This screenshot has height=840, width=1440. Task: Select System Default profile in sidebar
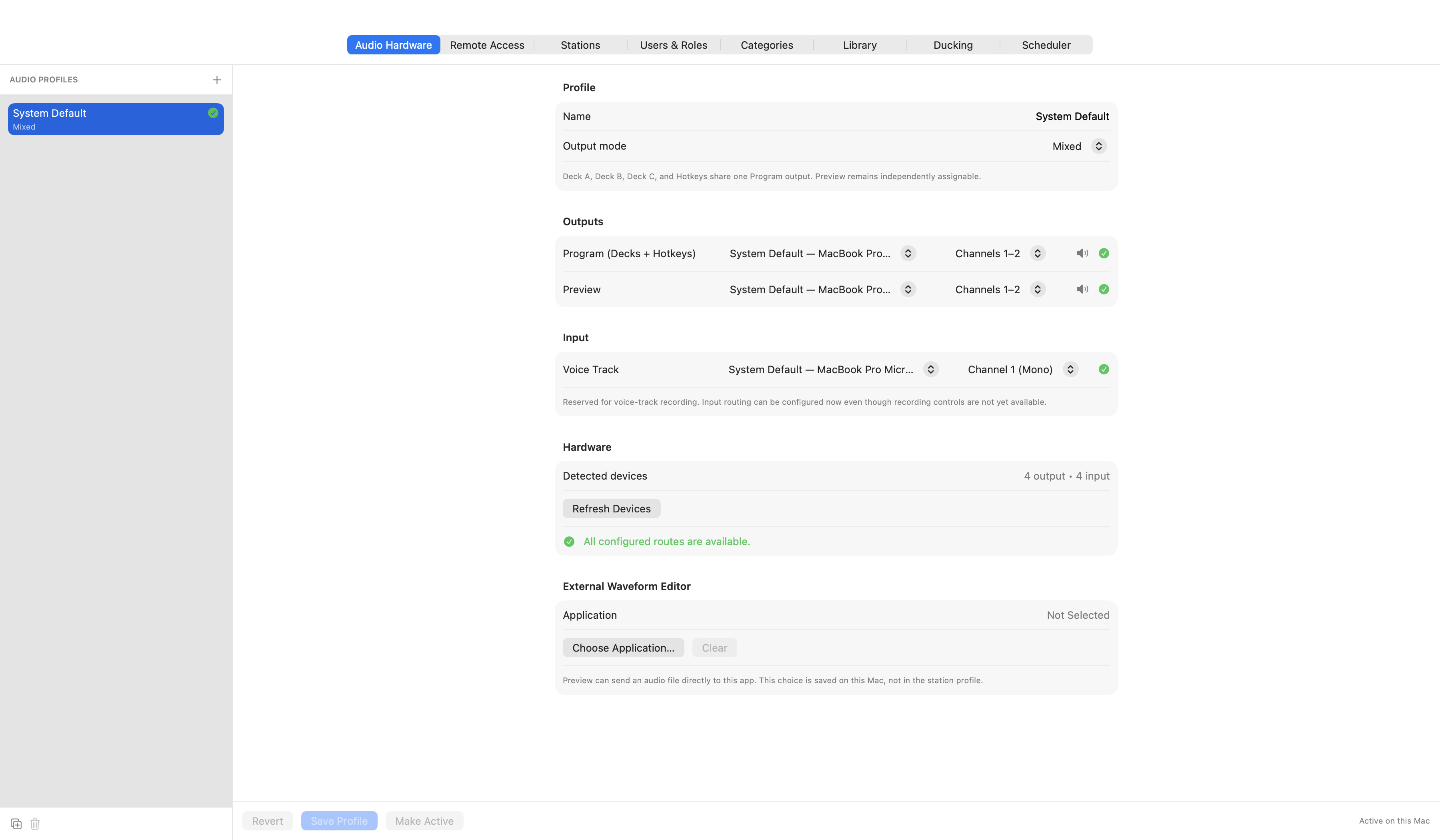(116, 119)
